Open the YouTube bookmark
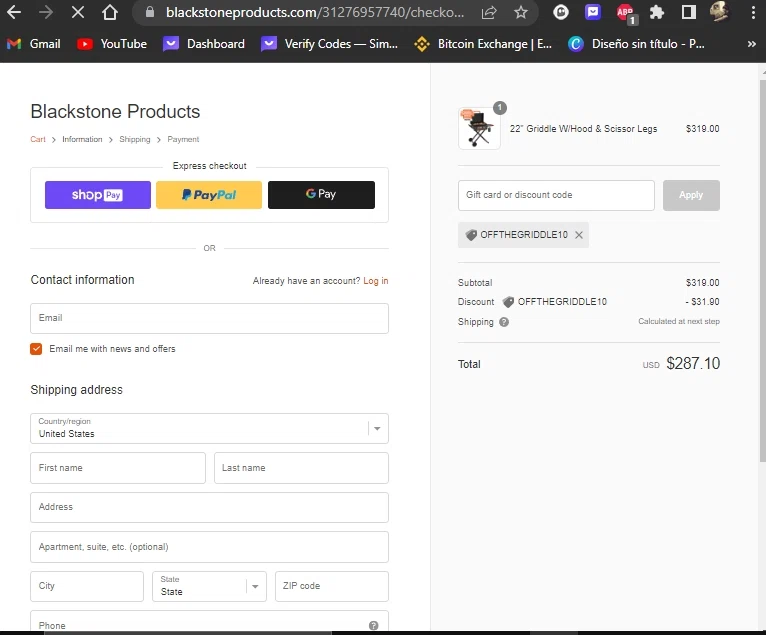This screenshot has height=635, width=766. click(x=112, y=44)
